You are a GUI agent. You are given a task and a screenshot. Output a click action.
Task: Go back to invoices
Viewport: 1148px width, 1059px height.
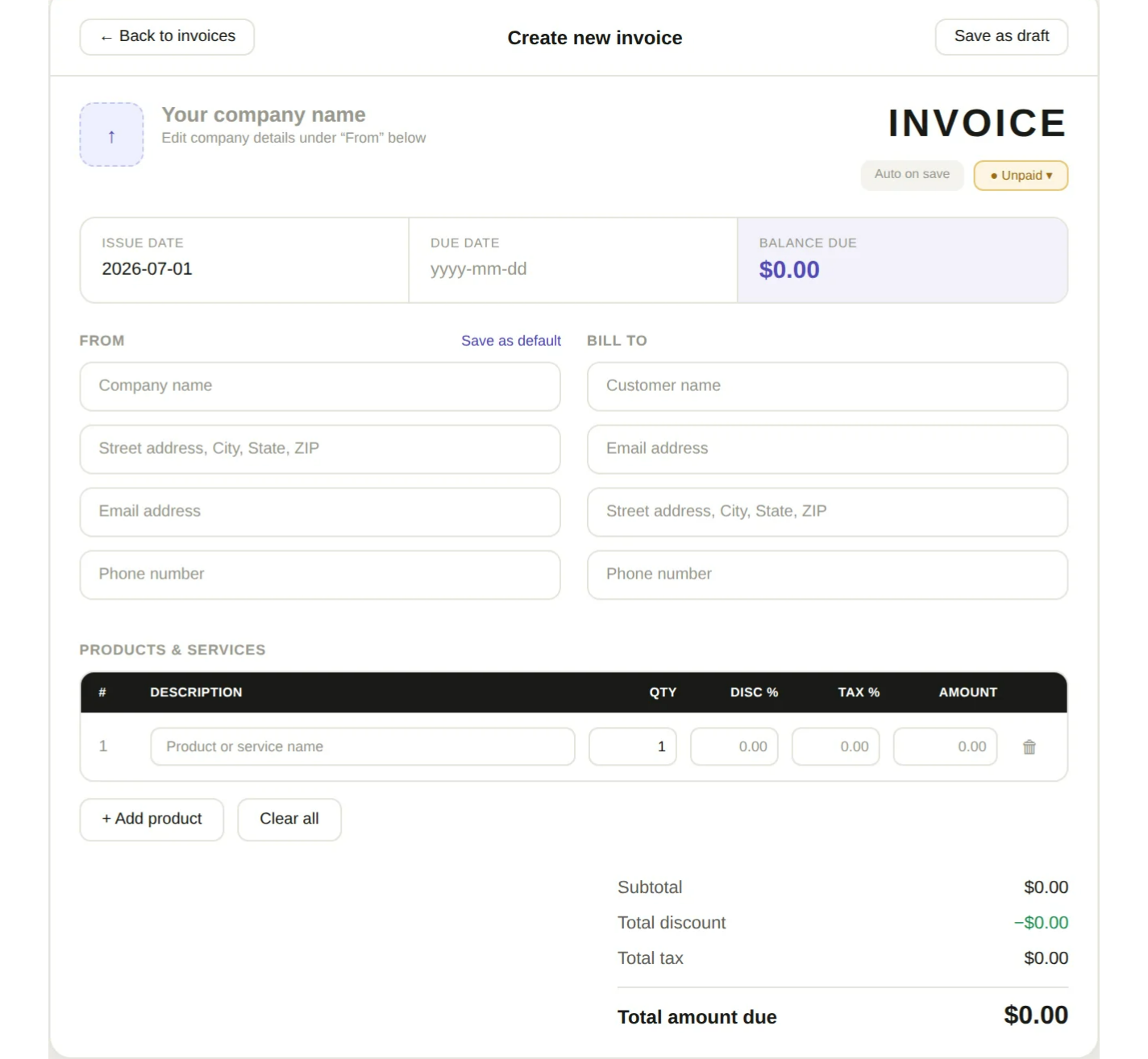167,37
